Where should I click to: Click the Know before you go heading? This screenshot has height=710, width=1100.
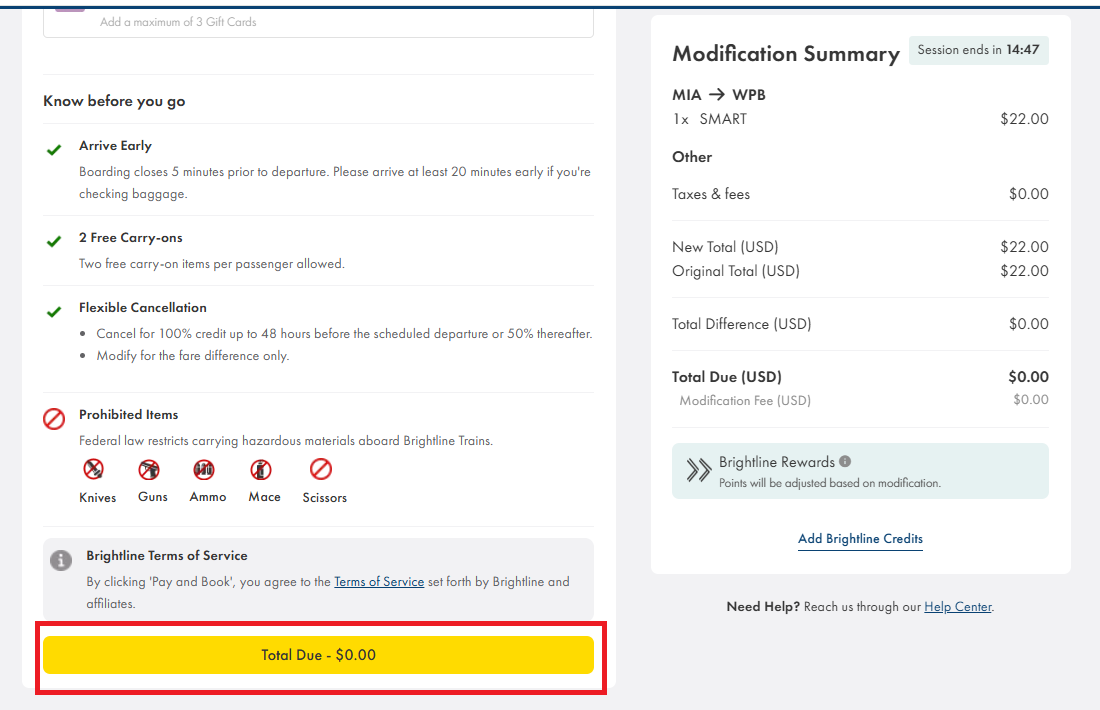pyautogui.click(x=114, y=101)
